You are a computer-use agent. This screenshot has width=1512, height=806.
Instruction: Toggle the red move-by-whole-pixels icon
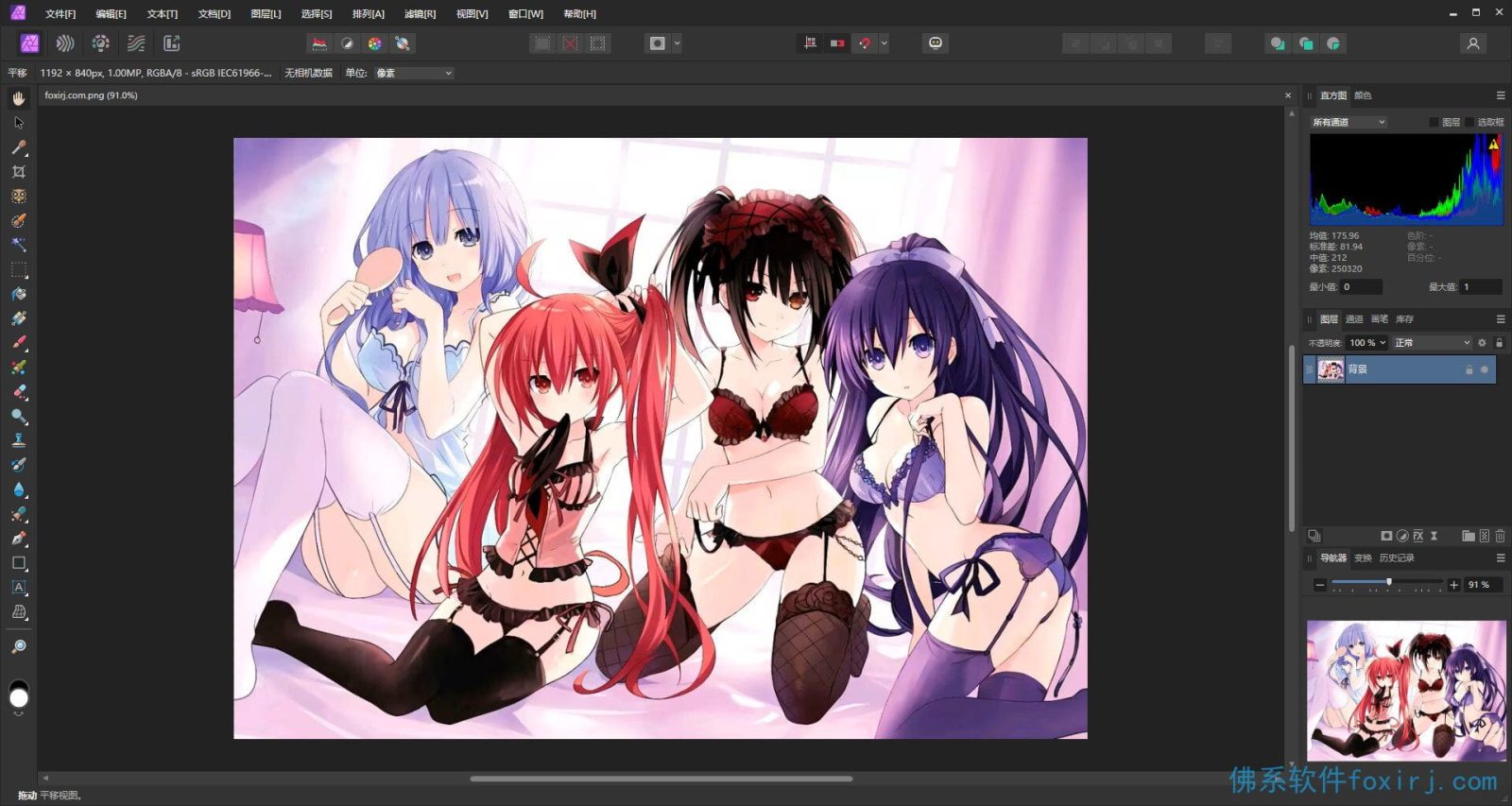coord(837,43)
